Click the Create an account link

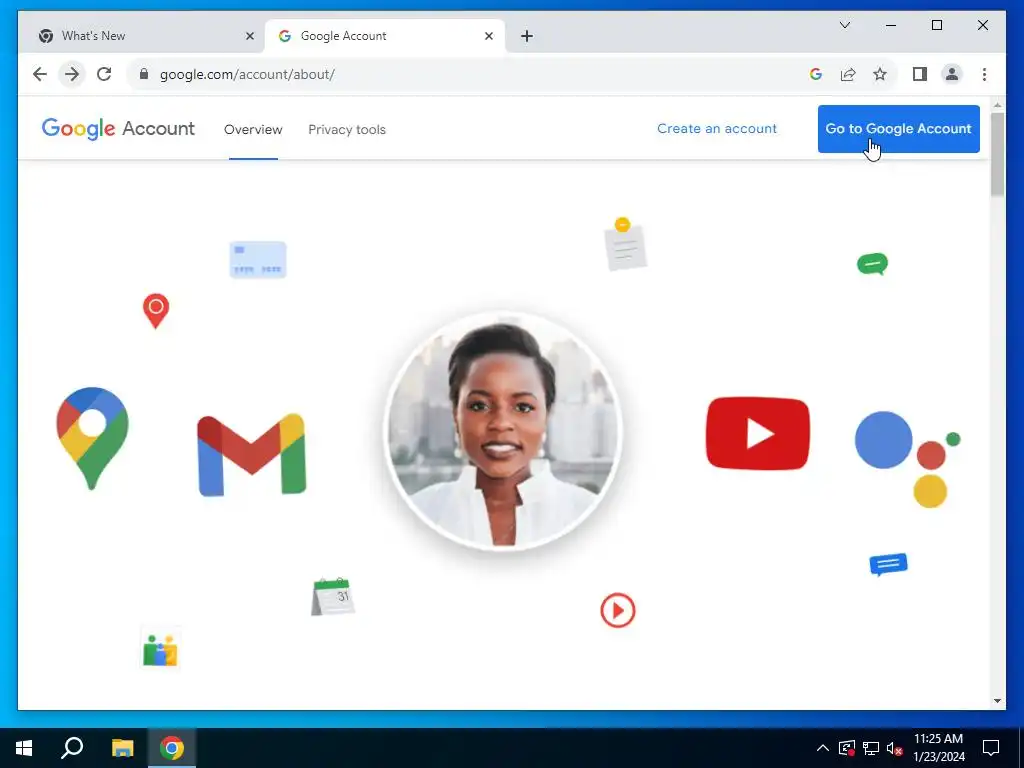717,129
